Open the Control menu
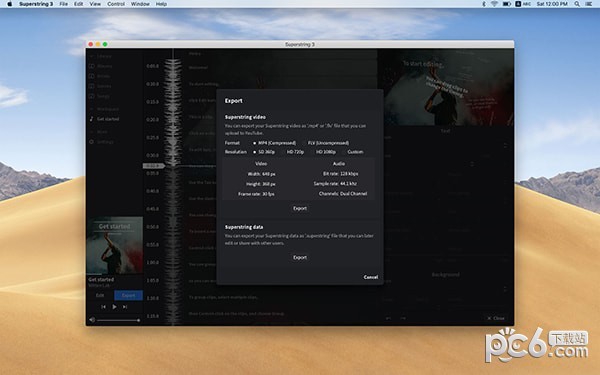 tap(116, 4)
